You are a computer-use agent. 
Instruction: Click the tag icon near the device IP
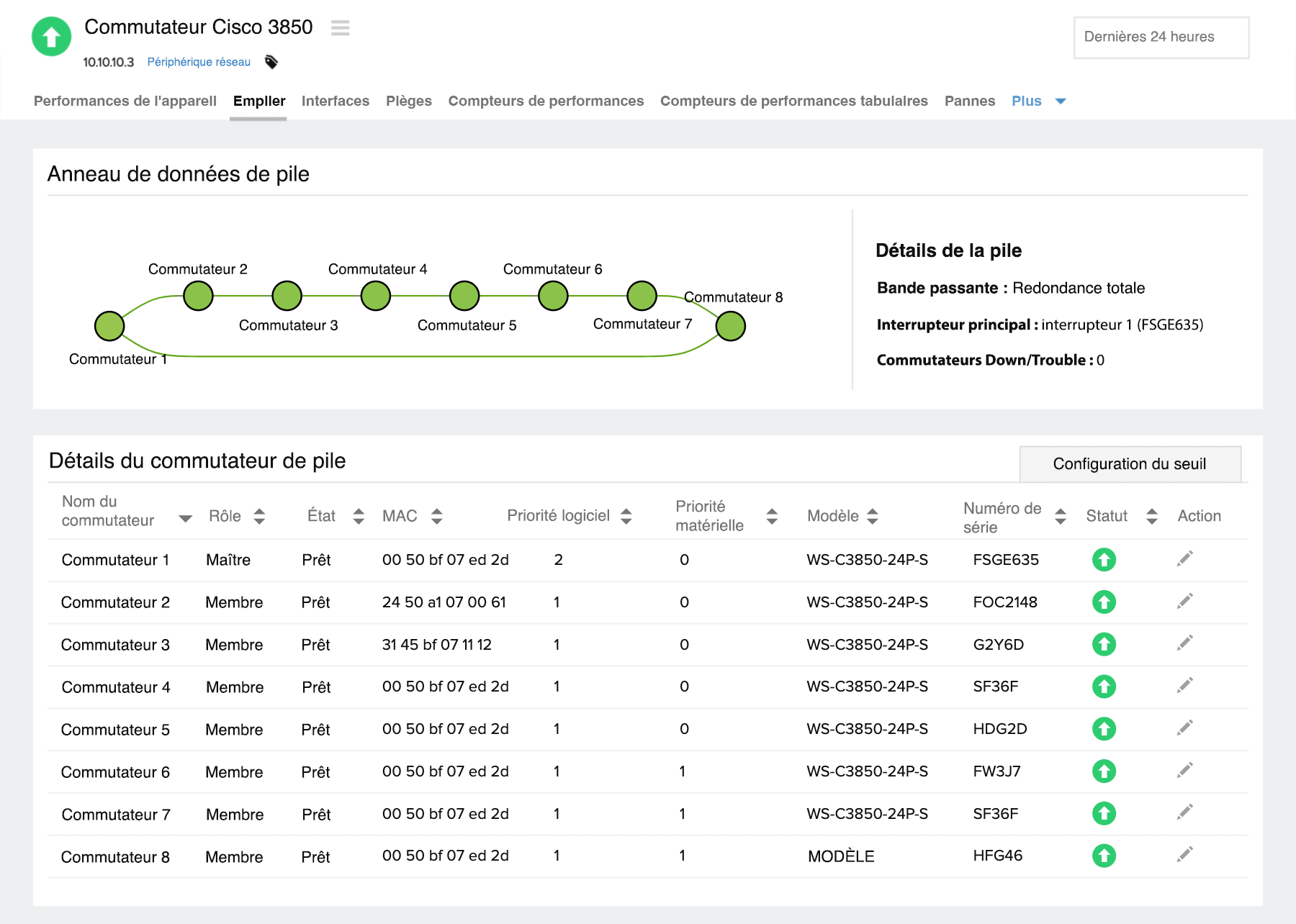tap(272, 62)
